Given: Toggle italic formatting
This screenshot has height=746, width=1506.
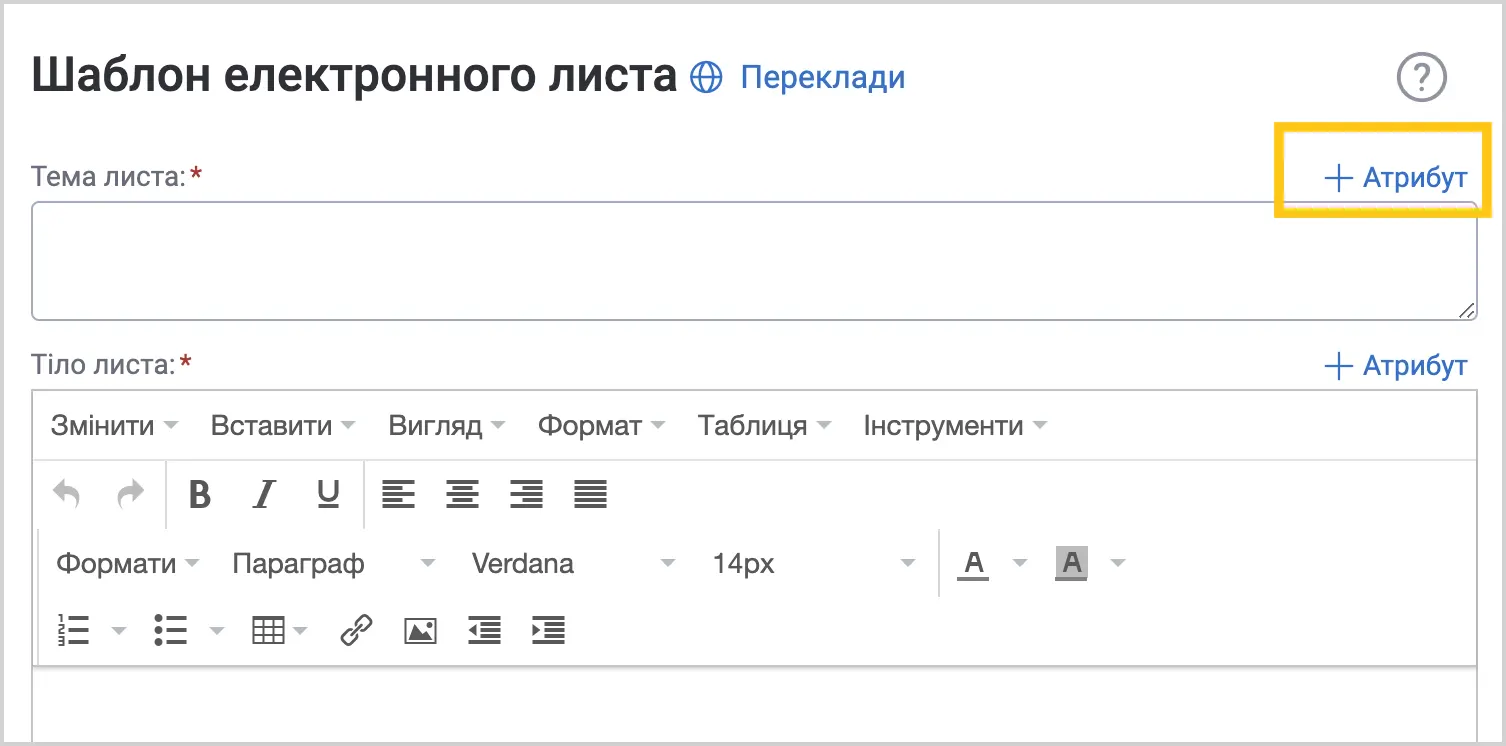Looking at the screenshot, I should [x=264, y=494].
